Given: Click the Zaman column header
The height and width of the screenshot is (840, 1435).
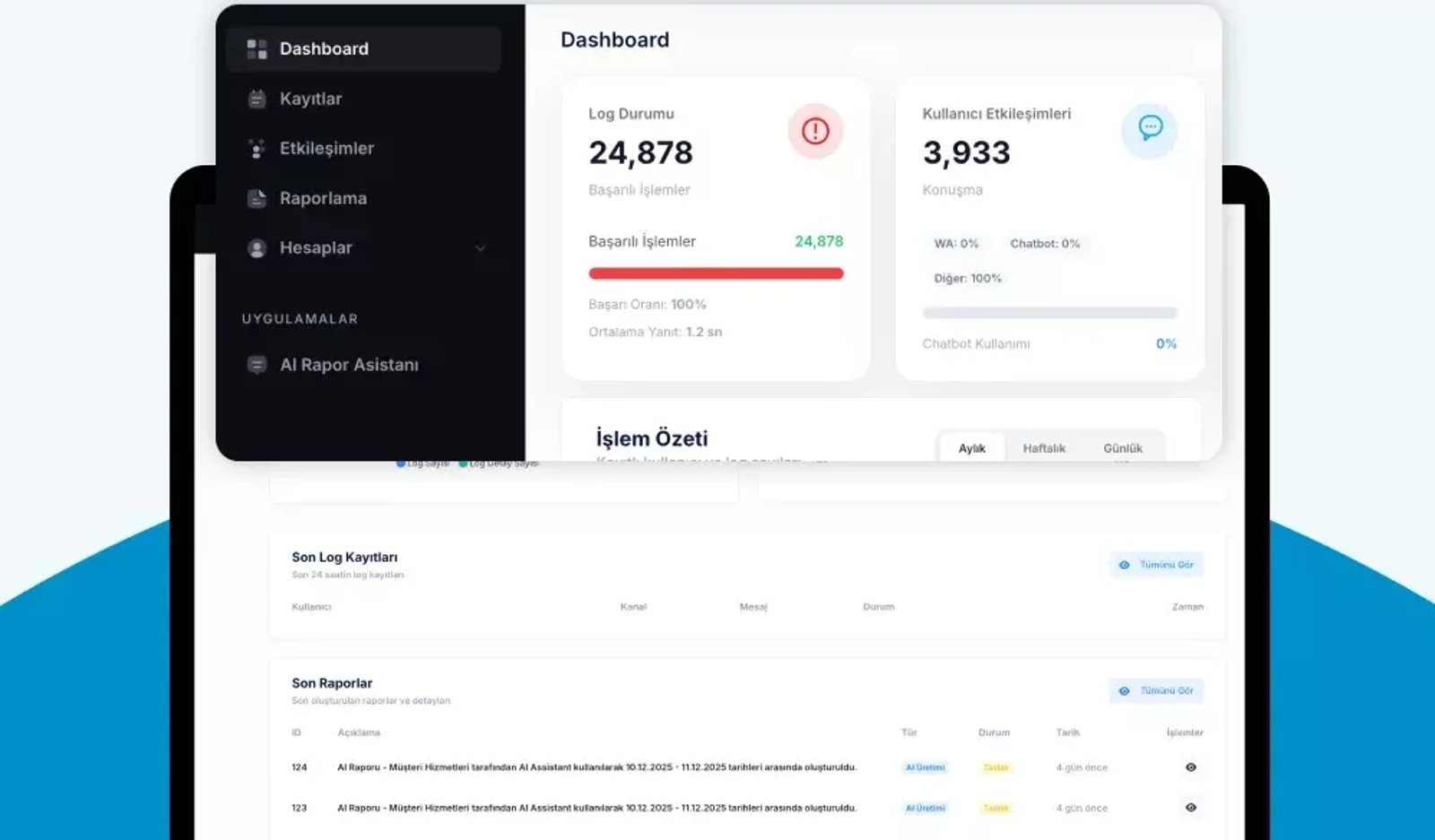Looking at the screenshot, I should (x=1187, y=607).
